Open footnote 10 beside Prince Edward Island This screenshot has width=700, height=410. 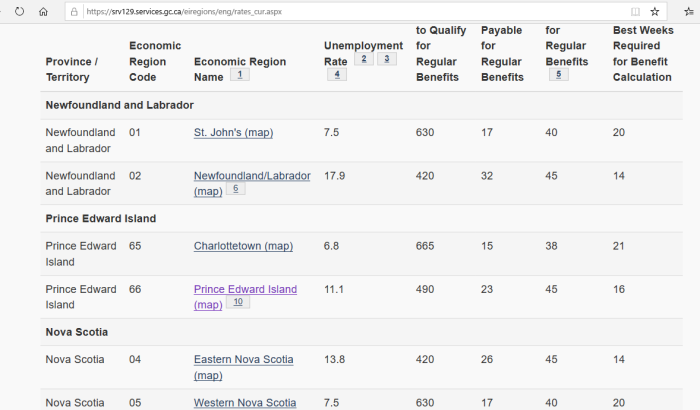coord(238,302)
